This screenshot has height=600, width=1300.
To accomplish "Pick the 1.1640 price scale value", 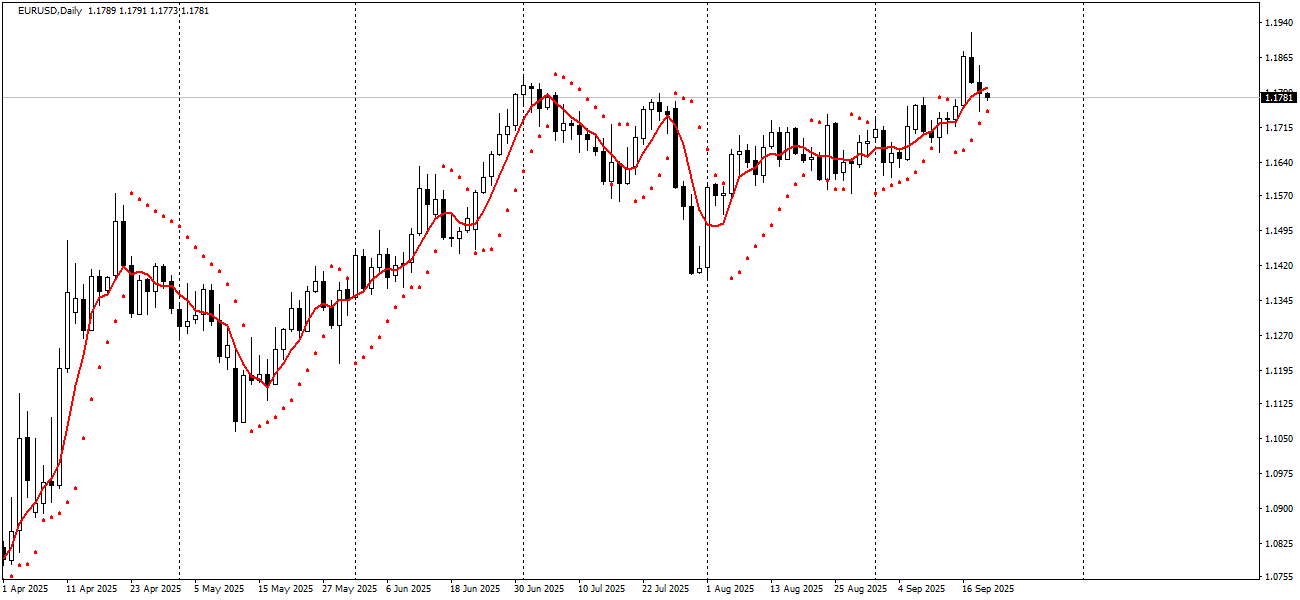I will [1277, 162].
